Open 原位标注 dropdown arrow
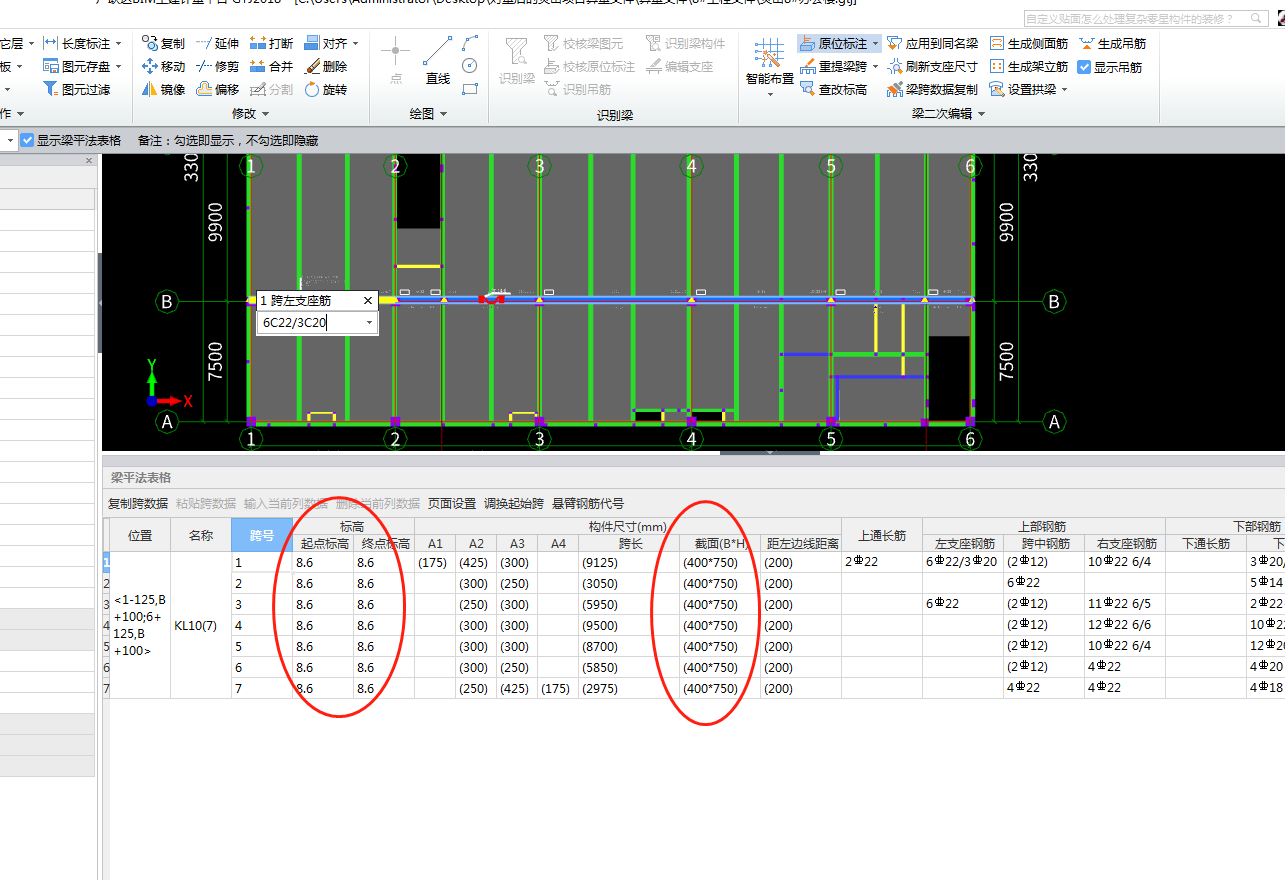This screenshot has height=880, width=1285. tap(876, 44)
